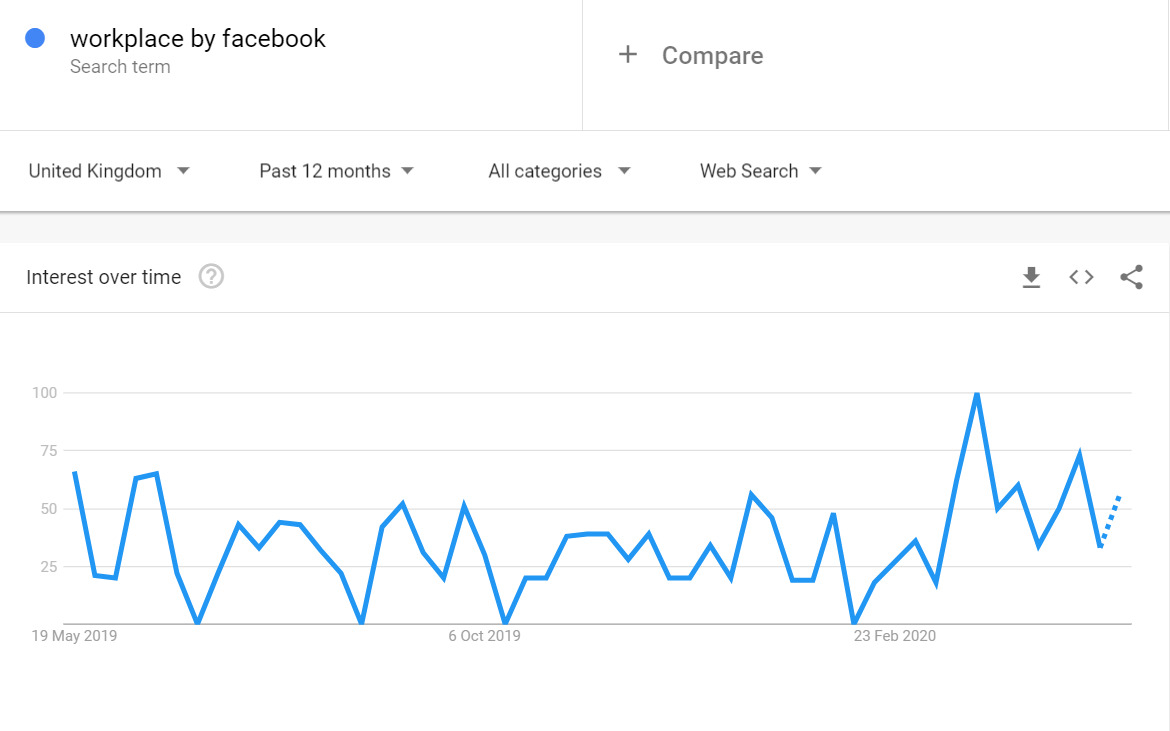Click the 100 value on y-axis

pyautogui.click(x=44, y=392)
